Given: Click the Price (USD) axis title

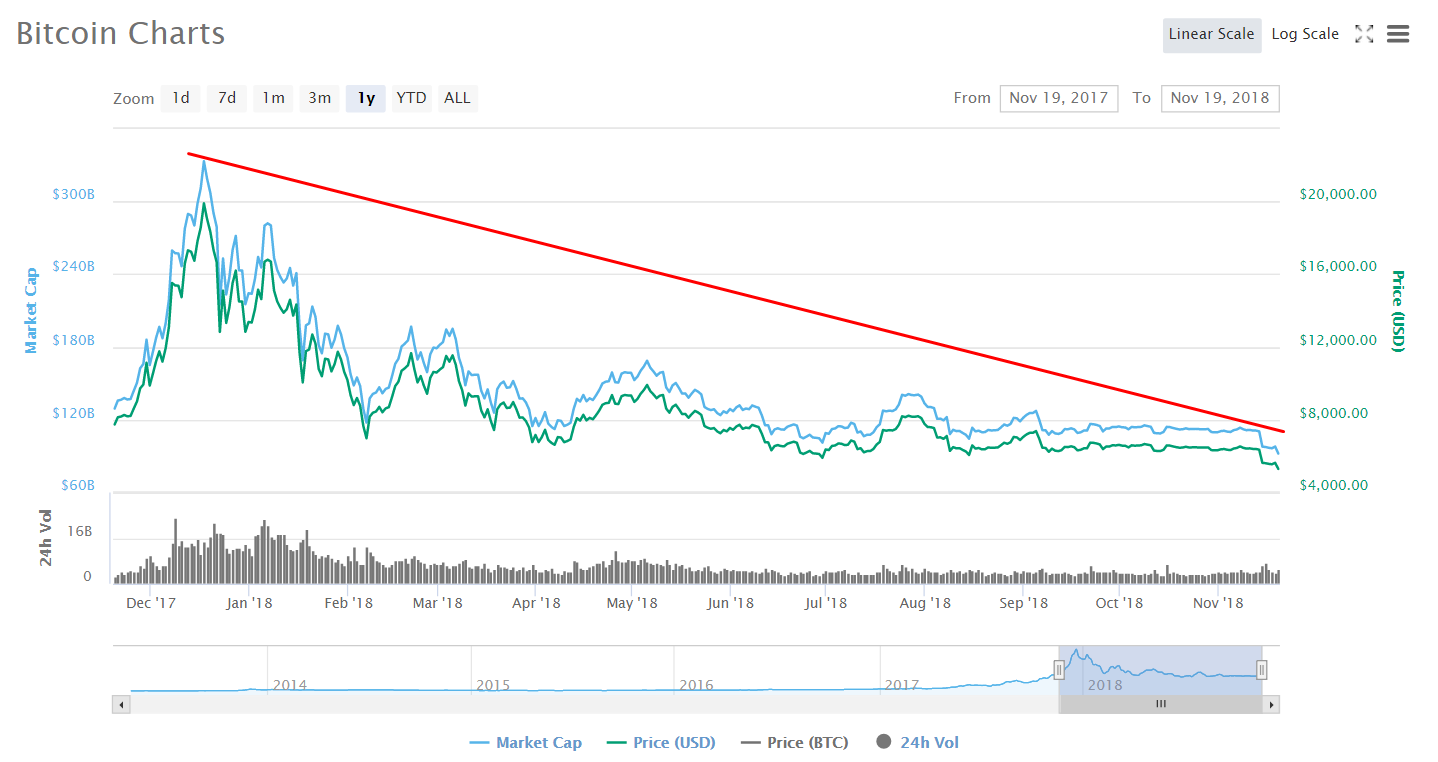Looking at the screenshot, I should coord(1398,310).
